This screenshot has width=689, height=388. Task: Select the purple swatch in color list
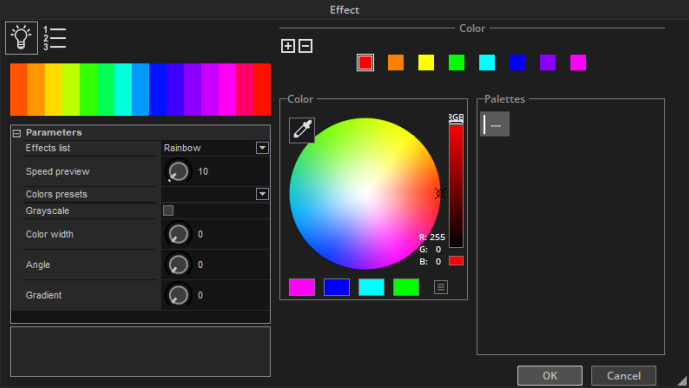click(x=548, y=63)
